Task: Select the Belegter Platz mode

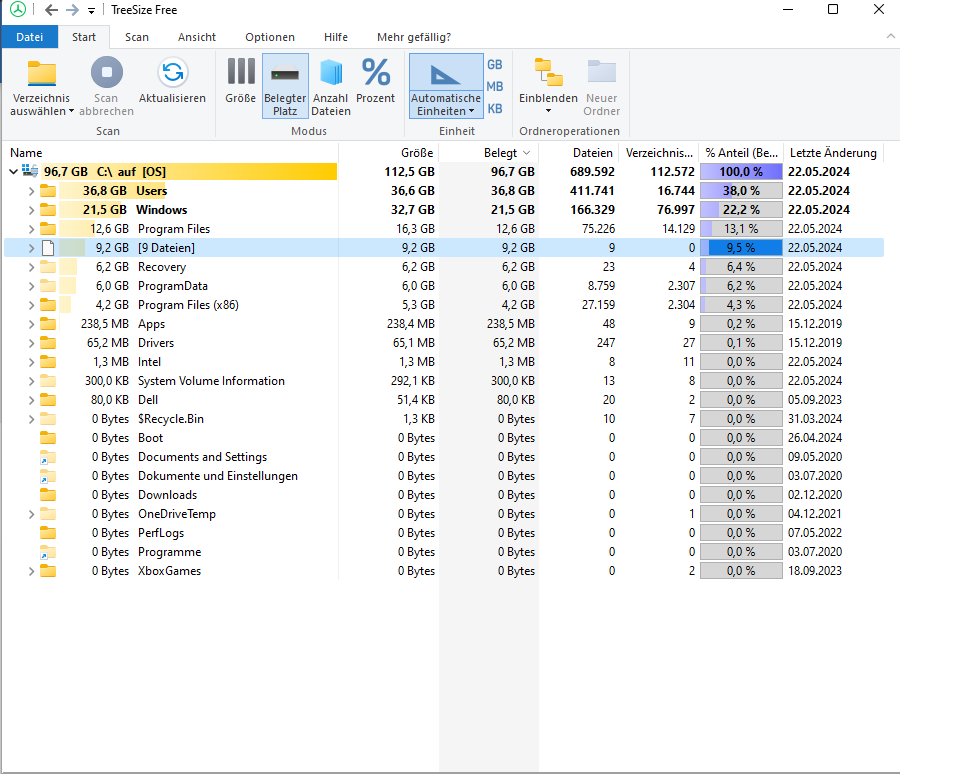Action: point(285,86)
